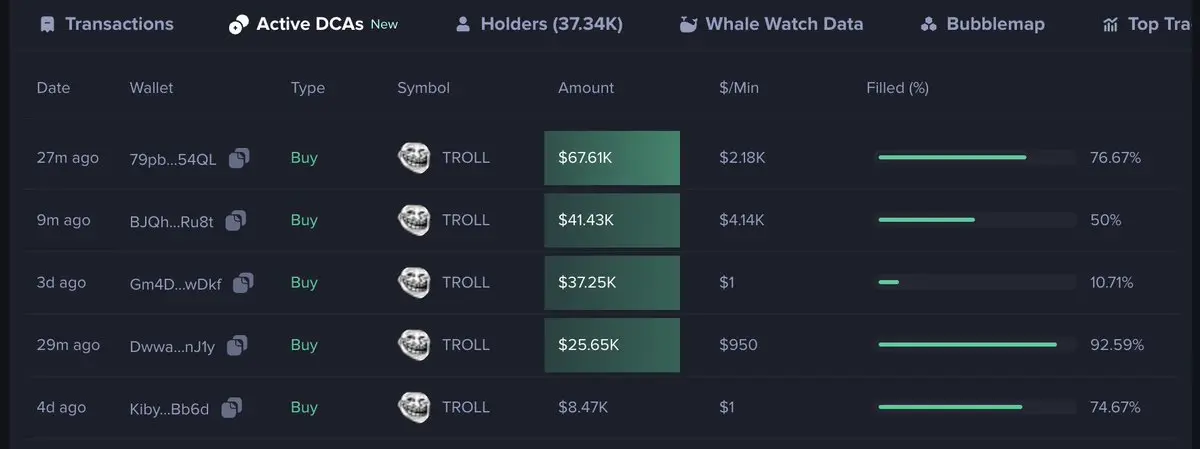Sort by the Filled (%) column header

point(898,88)
